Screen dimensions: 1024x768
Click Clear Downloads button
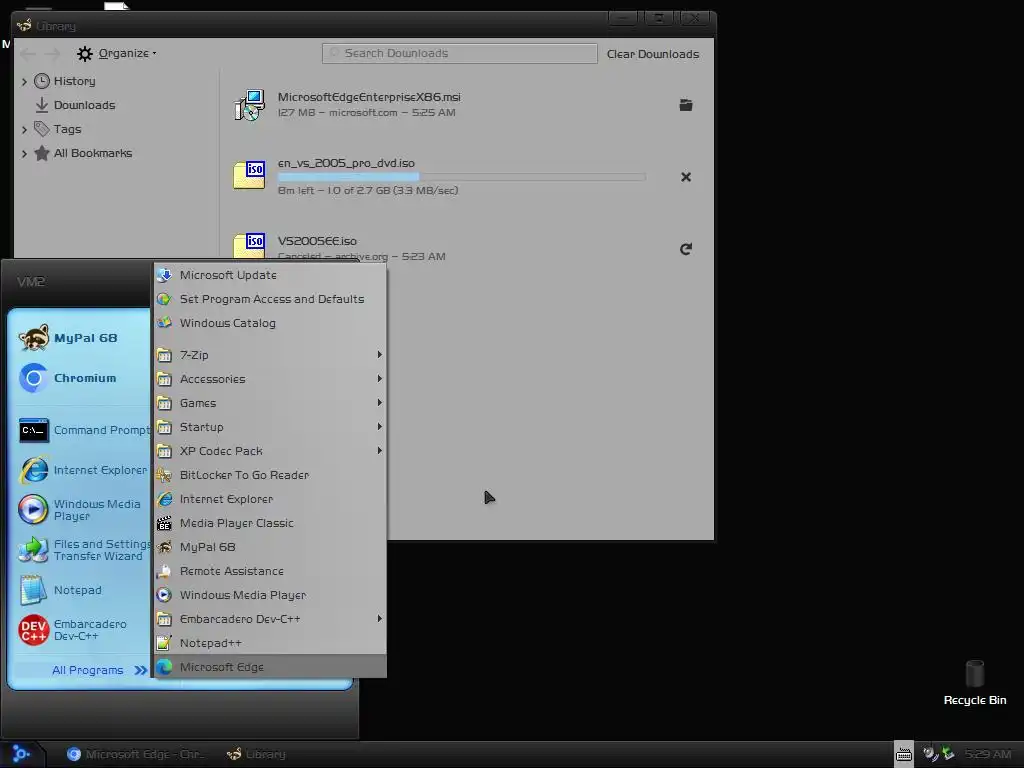(x=653, y=54)
